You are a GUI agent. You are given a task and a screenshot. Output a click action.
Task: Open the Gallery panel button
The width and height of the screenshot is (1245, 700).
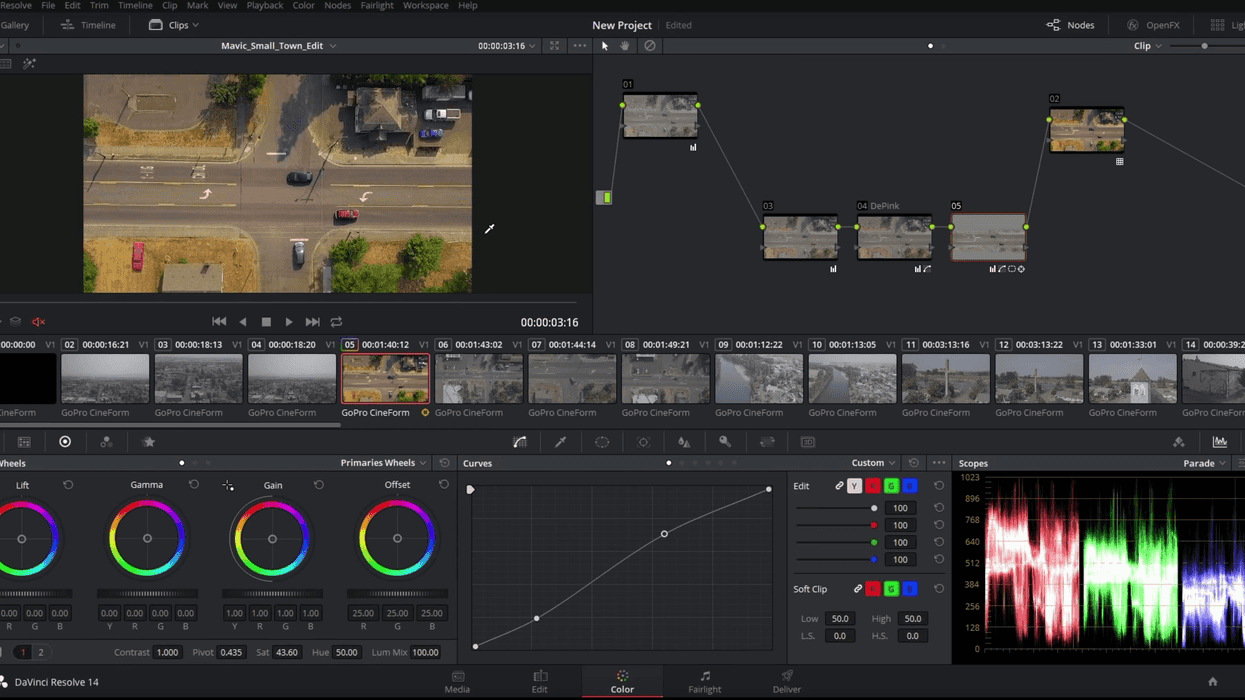point(15,25)
